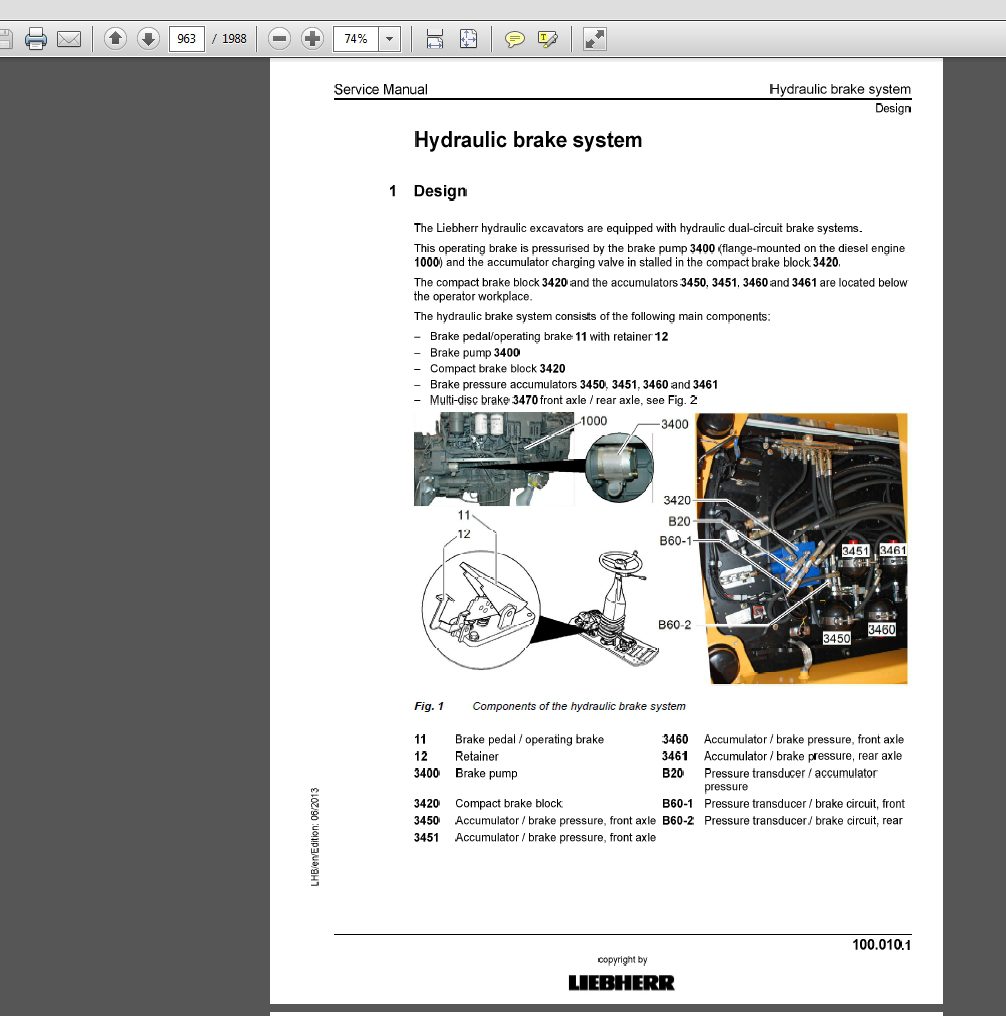Click the brake pump image labeled 3400
The width and height of the screenshot is (1006, 1016).
pos(618,467)
